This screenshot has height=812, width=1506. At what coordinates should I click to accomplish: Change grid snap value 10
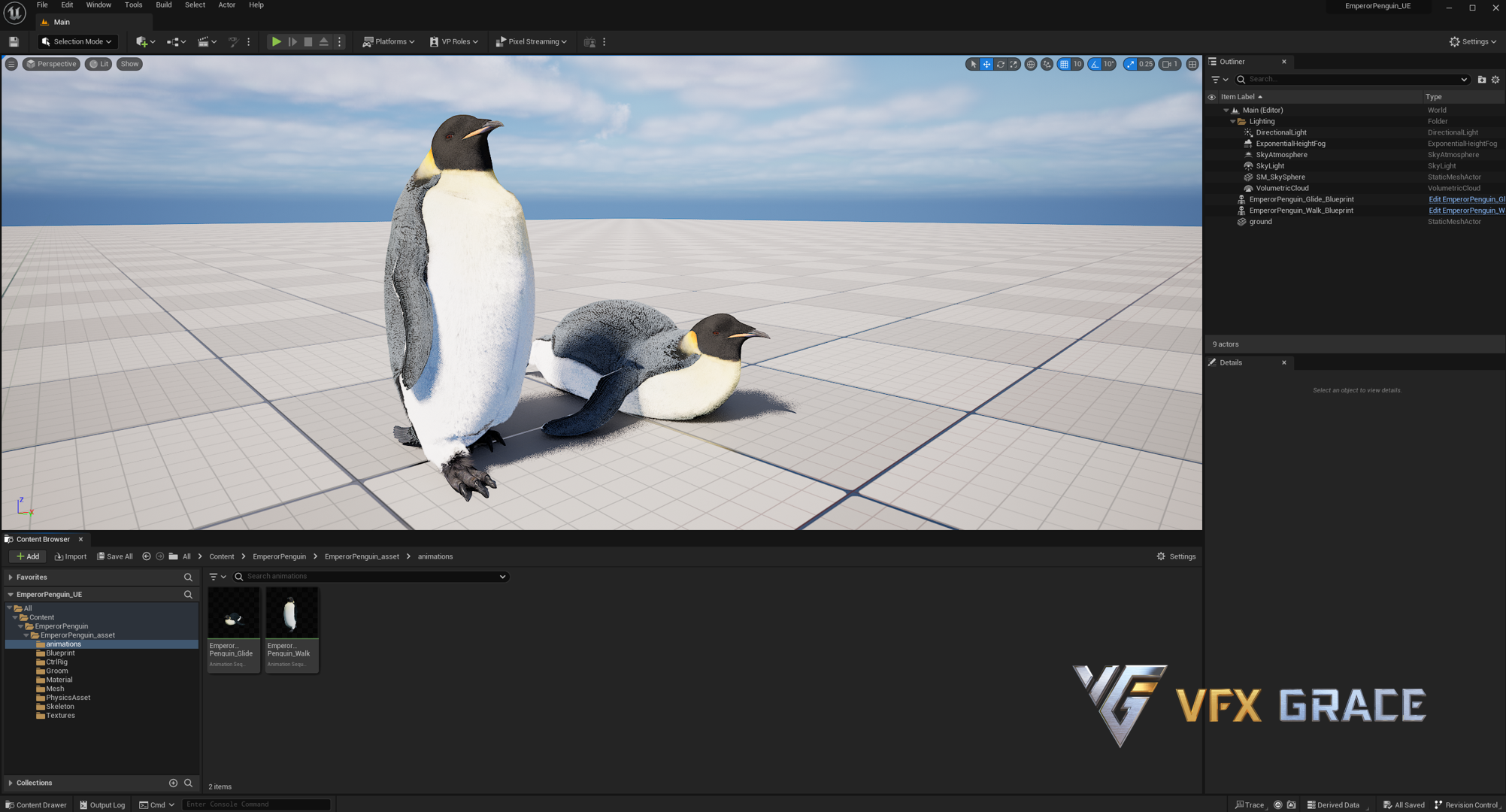click(1077, 65)
